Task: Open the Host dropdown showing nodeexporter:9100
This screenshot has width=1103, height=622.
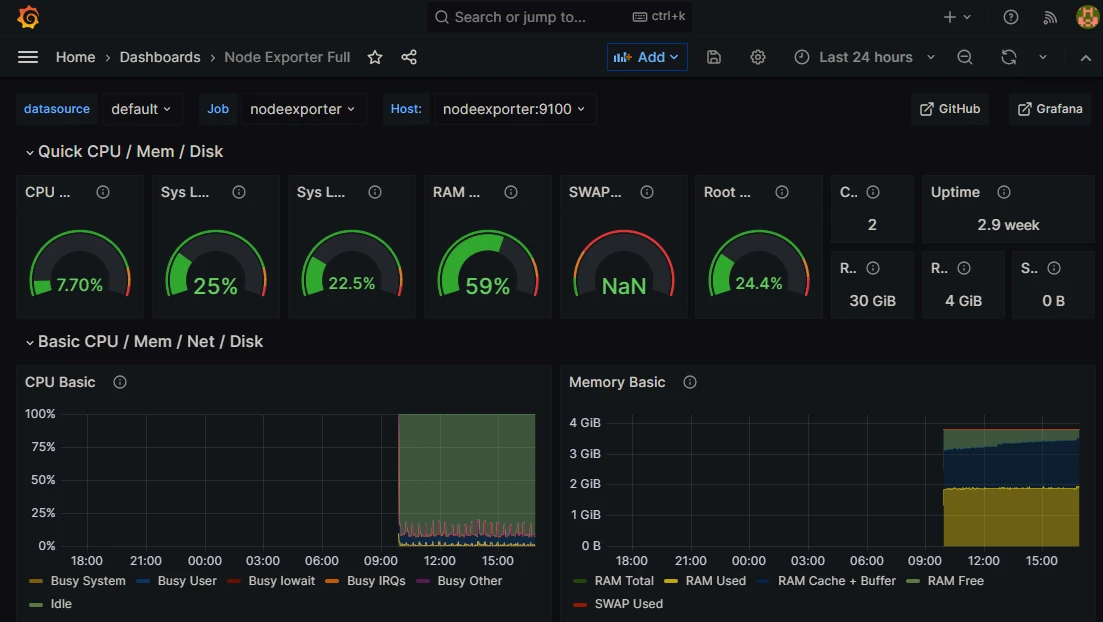Action: (x=514, y=109)
